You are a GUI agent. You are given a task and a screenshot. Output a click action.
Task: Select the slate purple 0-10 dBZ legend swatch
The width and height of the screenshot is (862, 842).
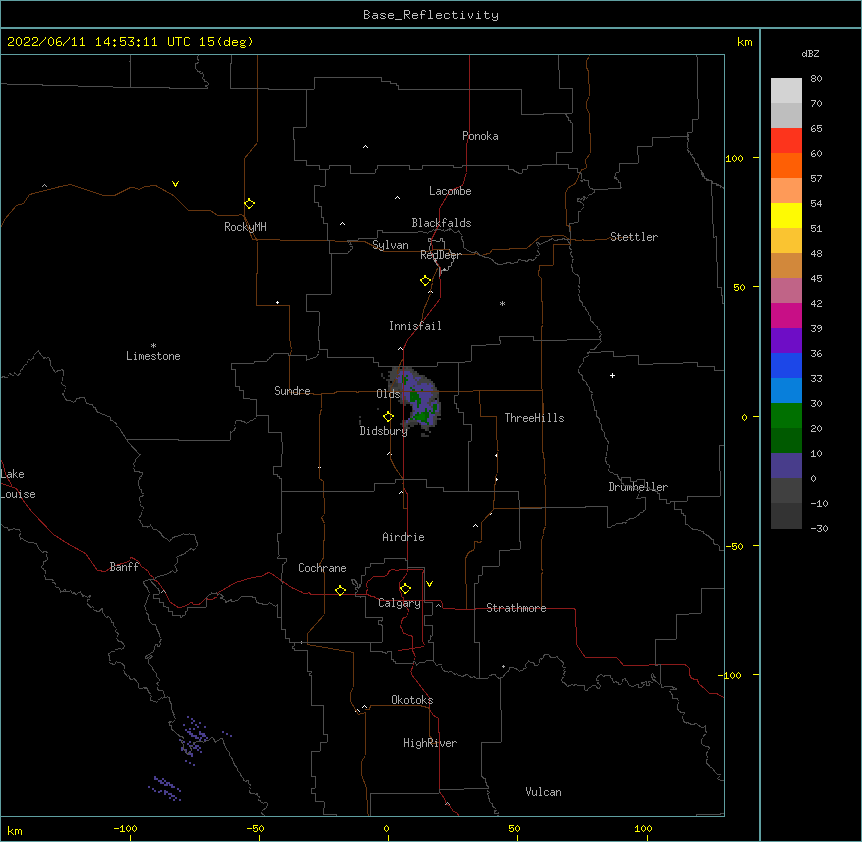click(x=786, y=466)
